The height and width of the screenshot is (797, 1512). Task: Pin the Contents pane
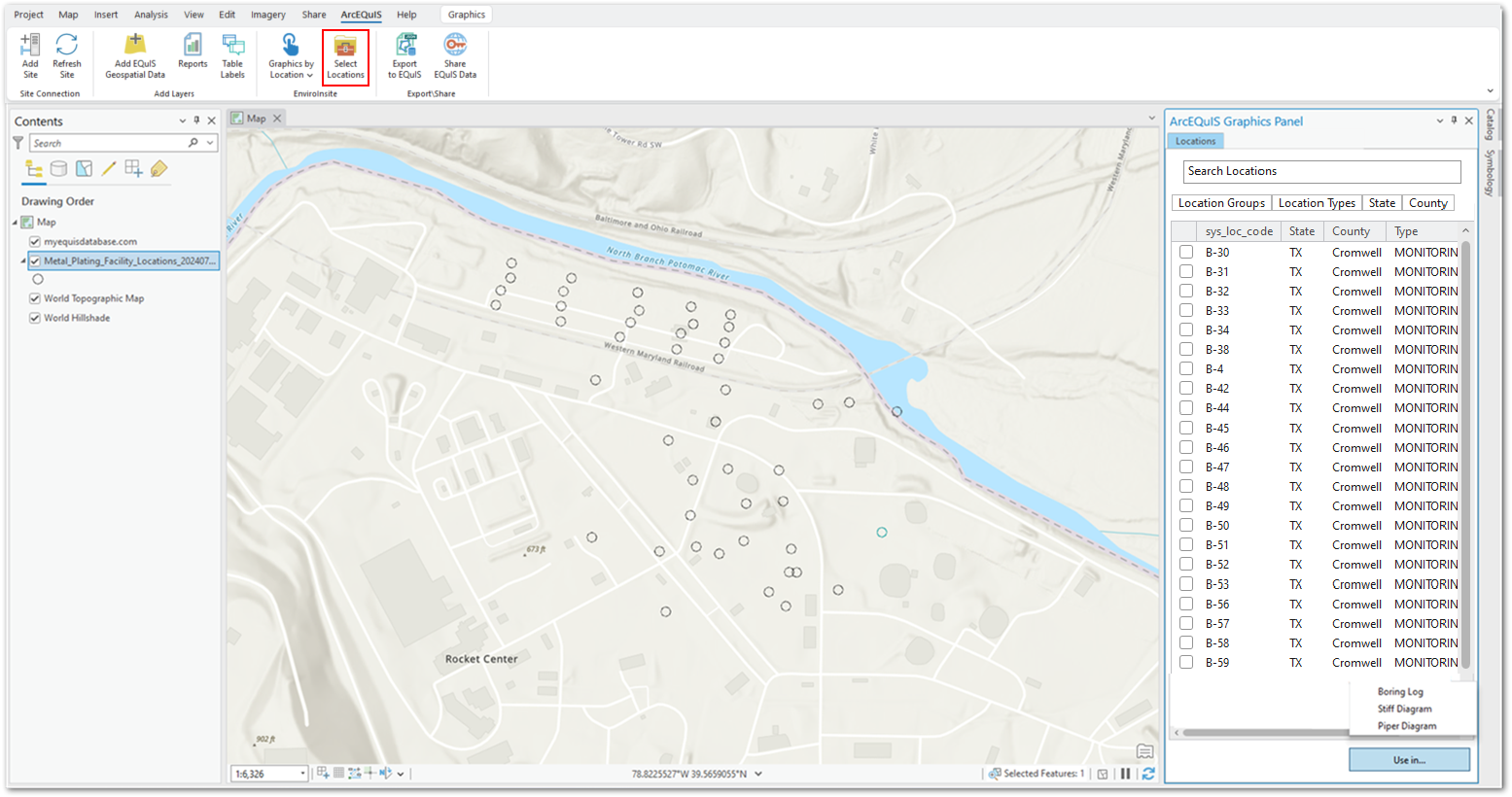[x=196, y=121]
